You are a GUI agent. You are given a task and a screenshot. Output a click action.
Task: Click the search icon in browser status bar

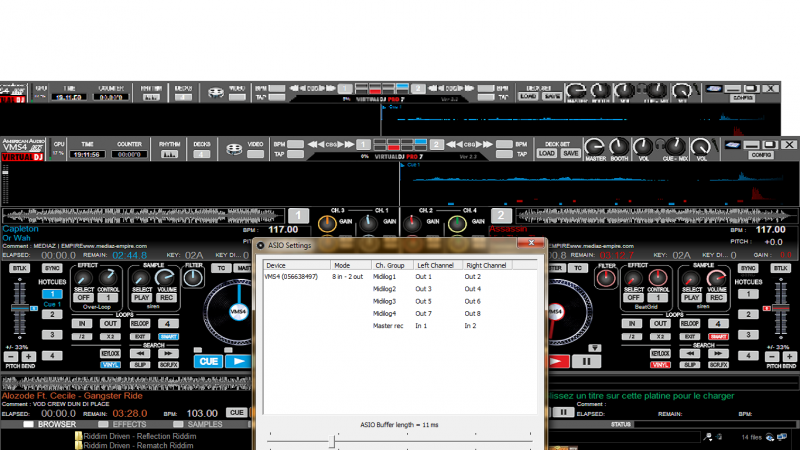point(708,437)
